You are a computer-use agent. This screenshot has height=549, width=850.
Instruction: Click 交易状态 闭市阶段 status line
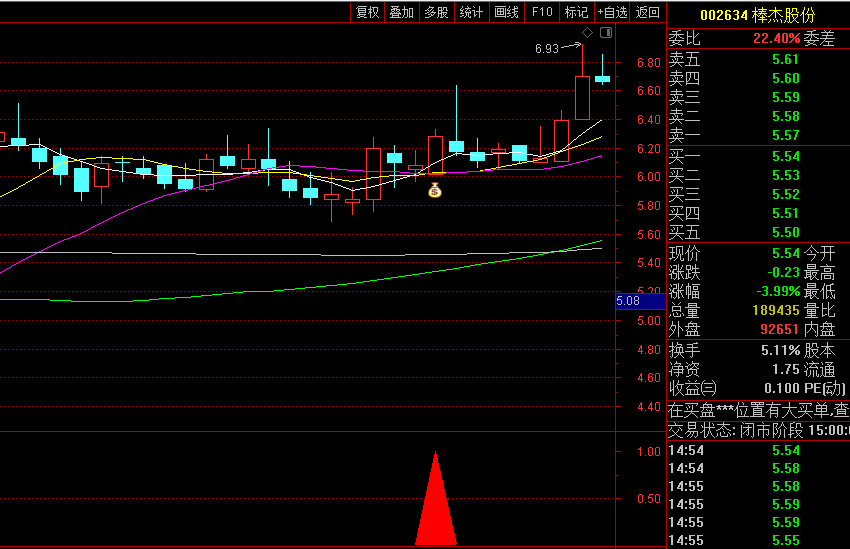(x=758, y=430)
